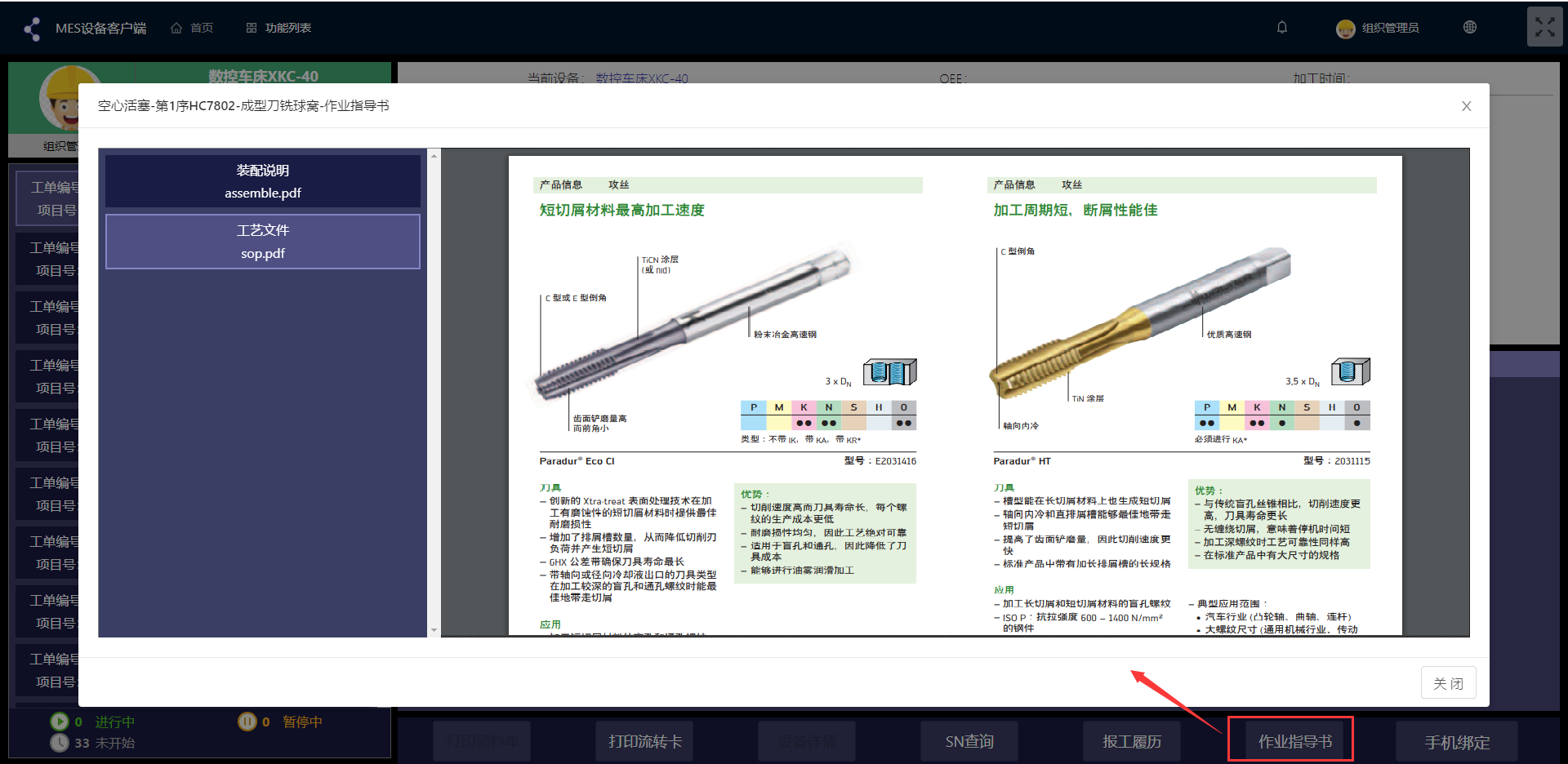The height and width of the screenshot is (764, 1568).
Task: Click SN查询 button
Action: [x=969, y=741]
